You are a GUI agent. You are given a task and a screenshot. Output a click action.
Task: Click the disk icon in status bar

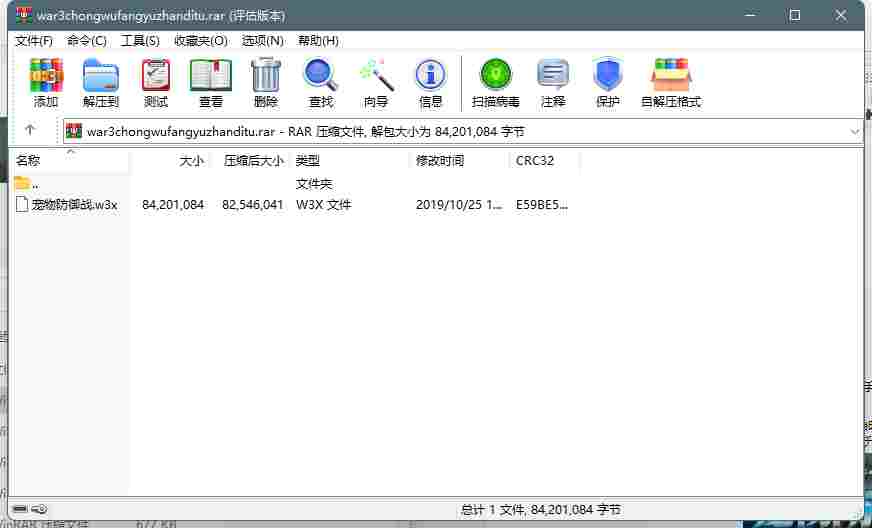pos(20,509)
